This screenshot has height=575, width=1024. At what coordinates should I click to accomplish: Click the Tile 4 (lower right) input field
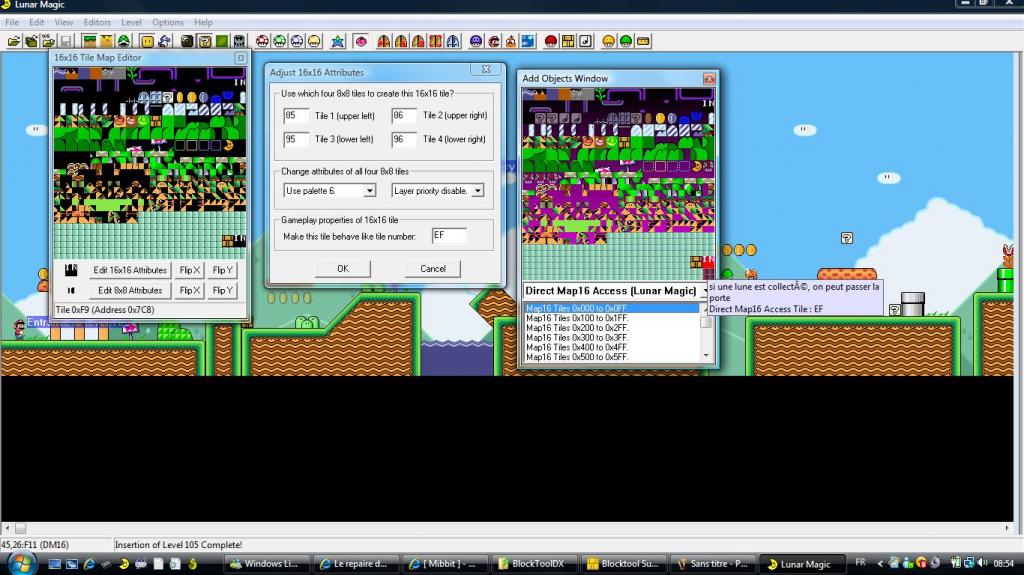pos(404,139)
